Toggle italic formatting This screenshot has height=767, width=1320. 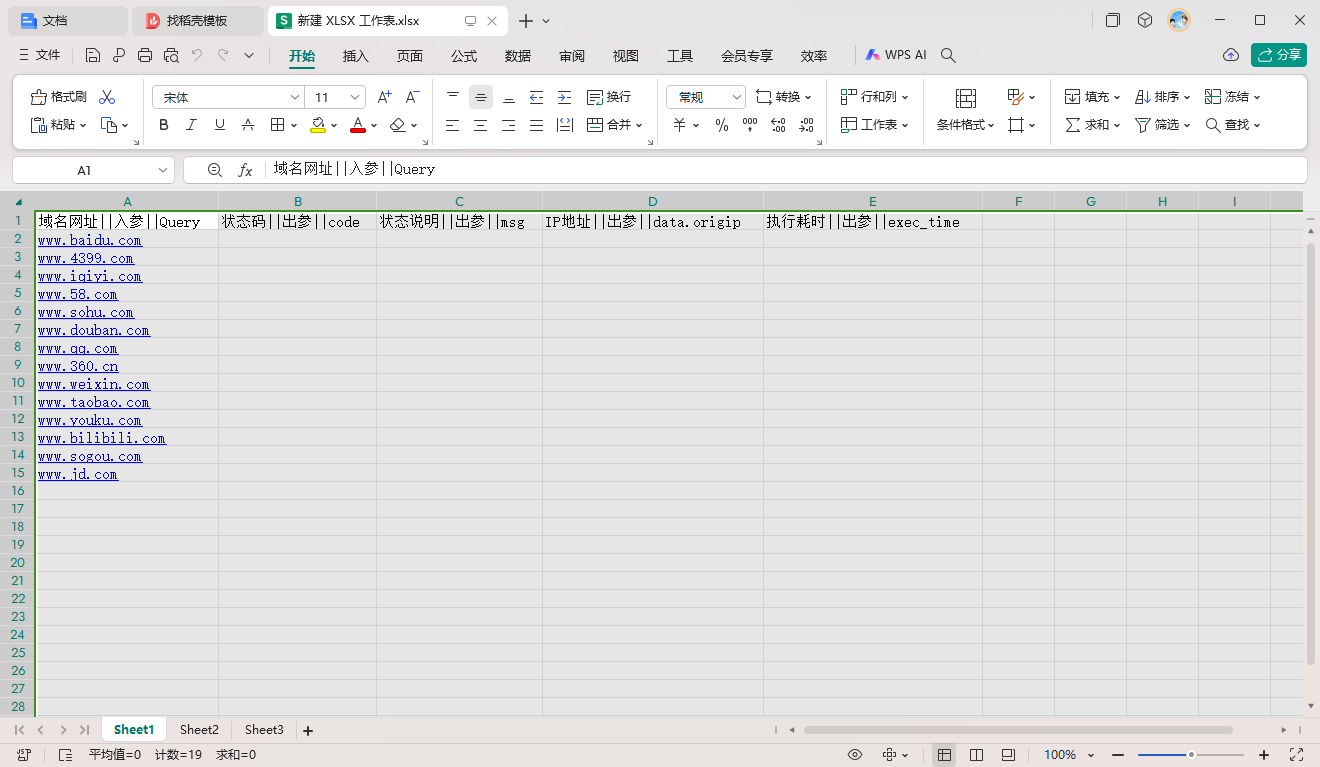[192, 125]
